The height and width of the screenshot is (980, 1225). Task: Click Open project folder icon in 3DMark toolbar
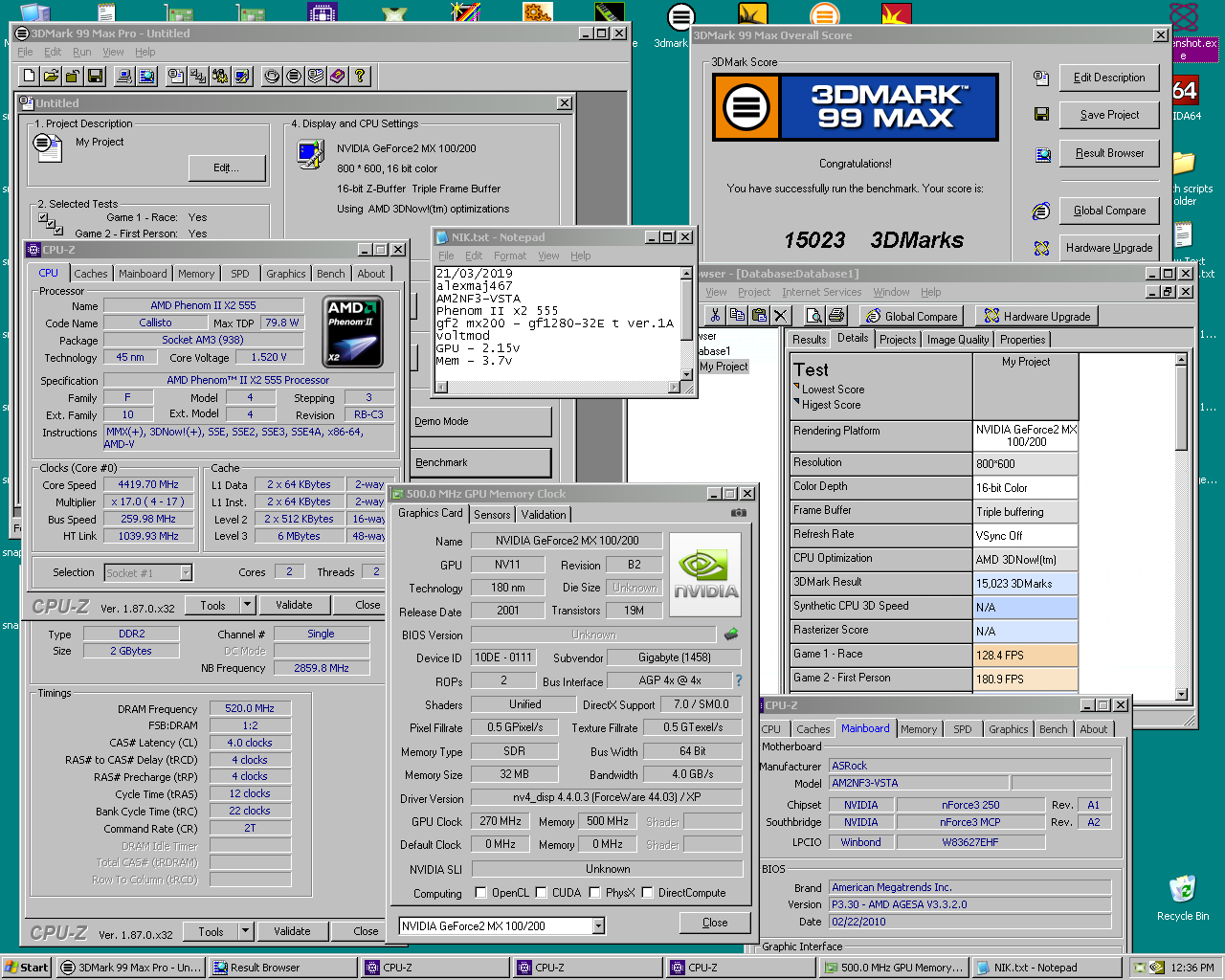point(51,76)
